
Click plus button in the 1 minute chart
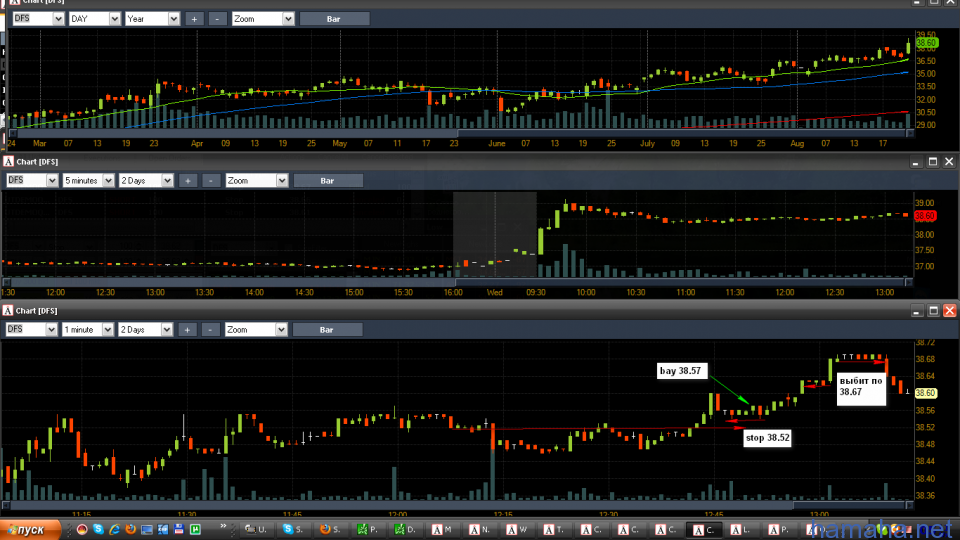187,329
